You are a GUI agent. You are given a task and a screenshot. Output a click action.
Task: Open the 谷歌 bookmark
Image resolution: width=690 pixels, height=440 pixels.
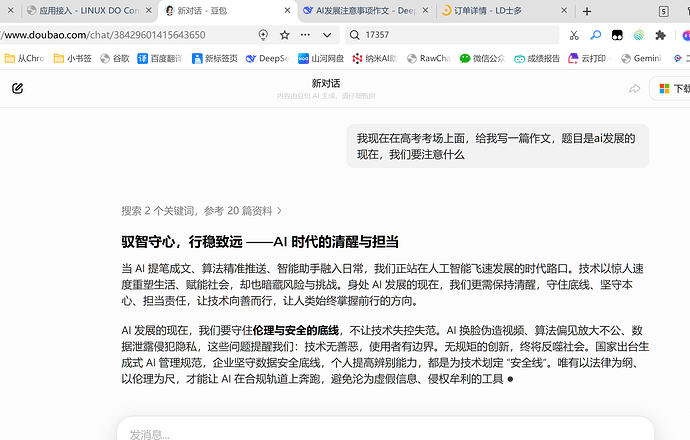click(x=115, y=58)
